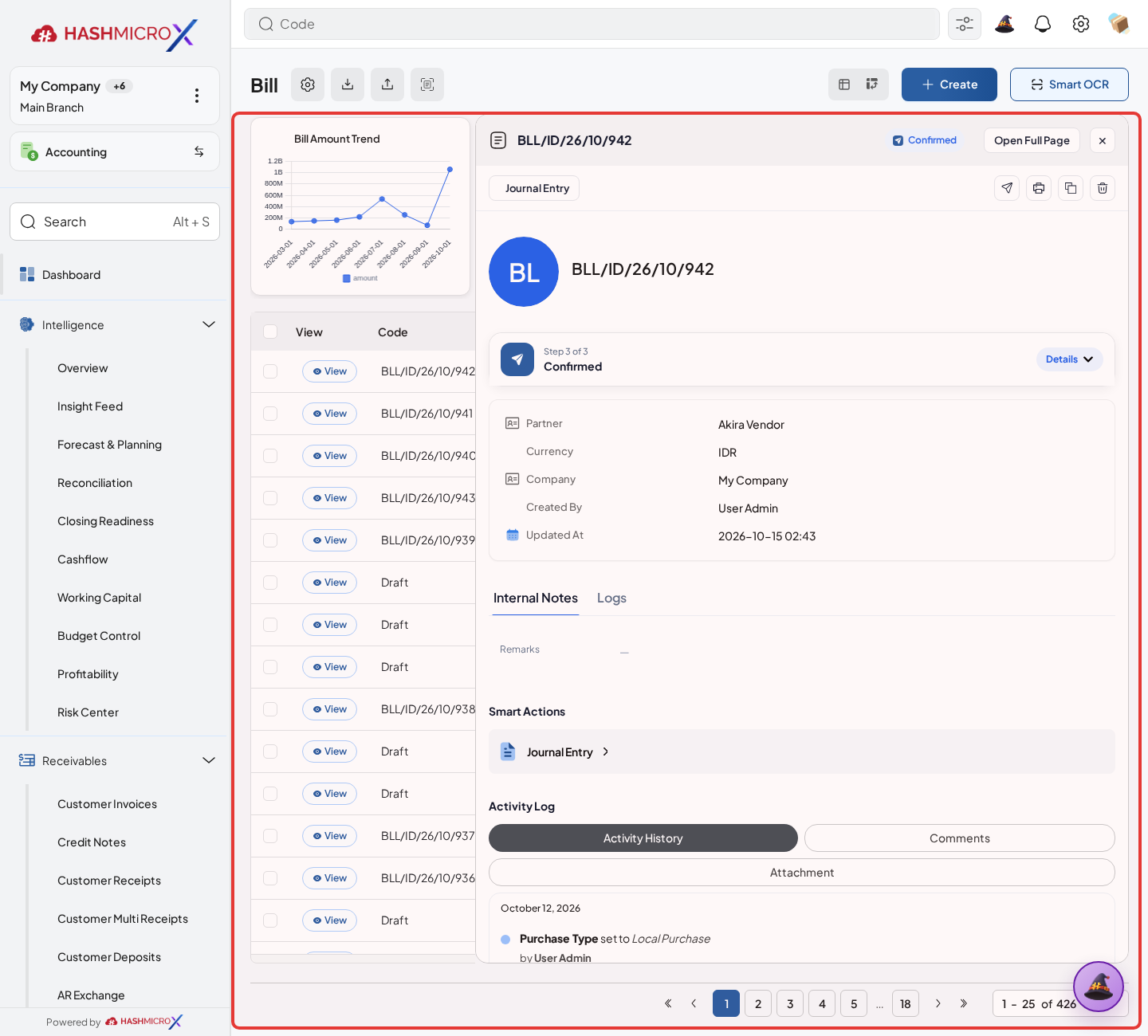Expand Journal Entry smart action chevron
Image resolution: width=1148 pixels, height=1036 pixels.
pyautogui.click(x=606, y=751)
